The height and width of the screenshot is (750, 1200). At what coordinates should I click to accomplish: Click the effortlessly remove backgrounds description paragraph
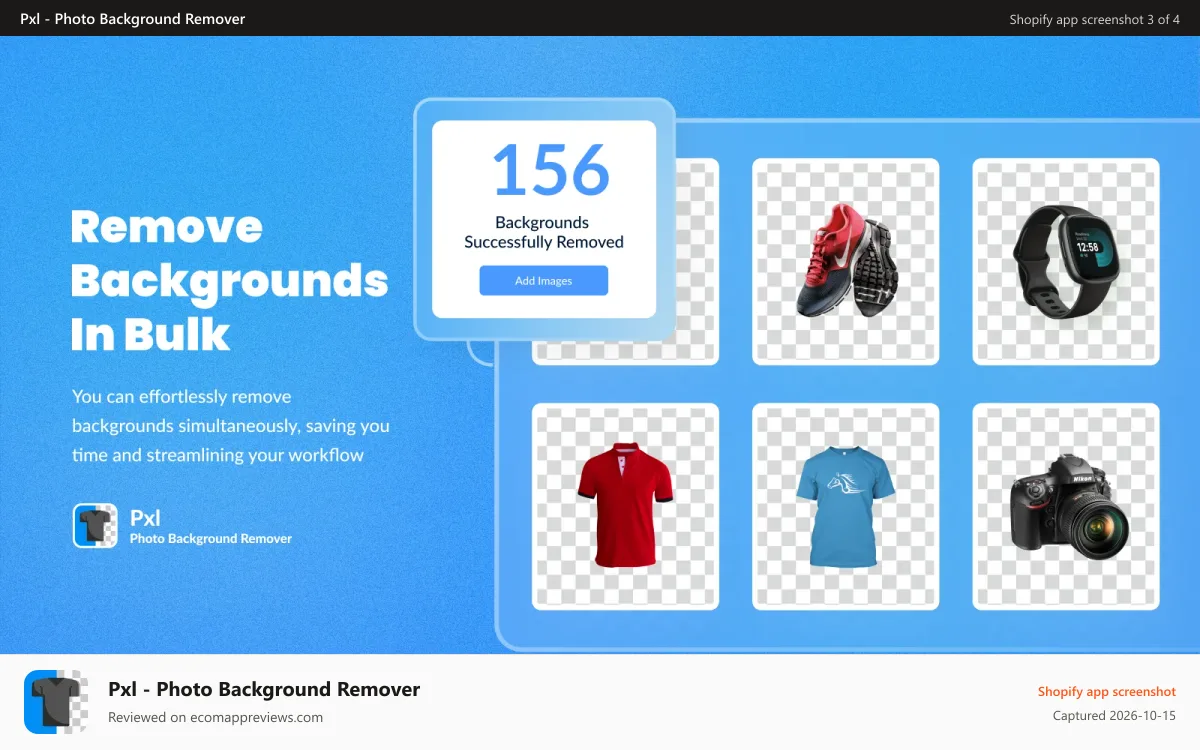pos(231,426)
